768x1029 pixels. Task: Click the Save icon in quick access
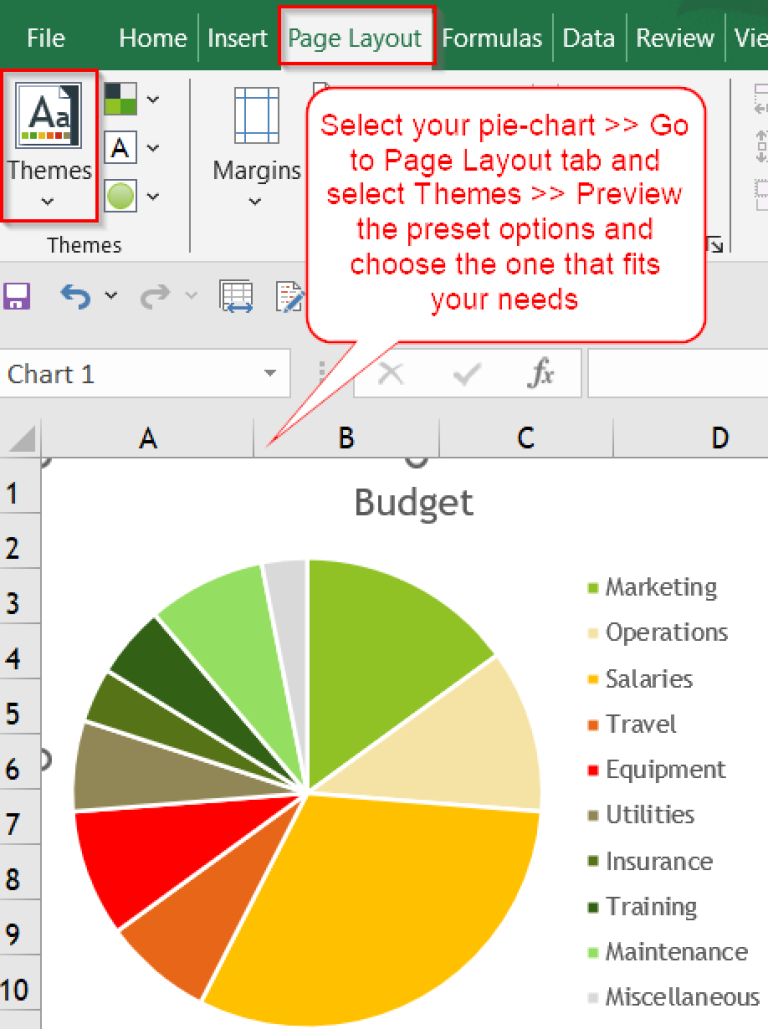pos(17,297)
